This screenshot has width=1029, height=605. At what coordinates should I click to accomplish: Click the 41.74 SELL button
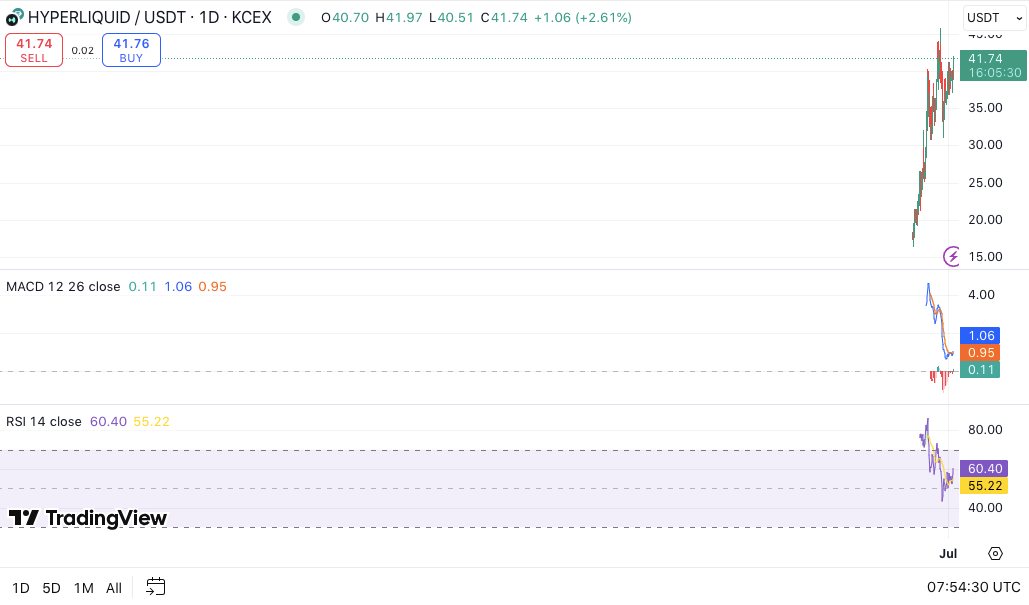34,50
